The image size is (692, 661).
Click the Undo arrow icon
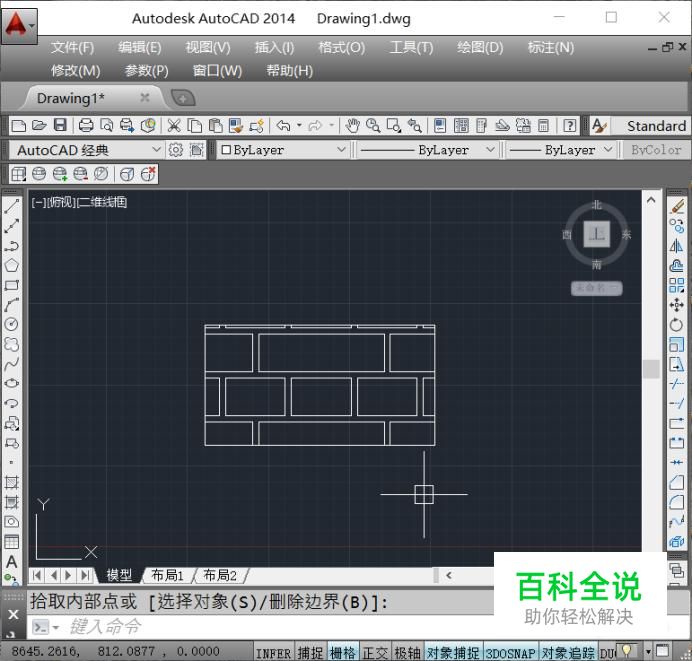(x=283, y=126)
